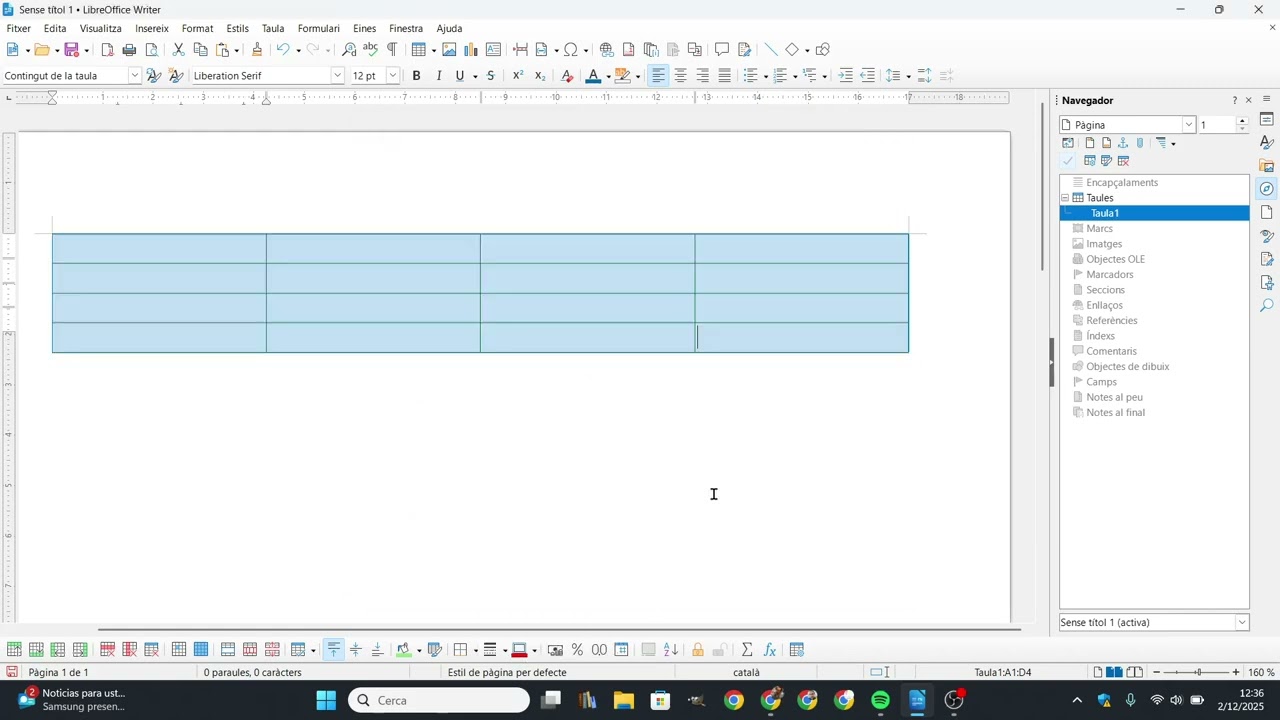Increase indent icon
Image resolution: width=1280 pixels, height=720 pixels.
[x=846, y=76]
